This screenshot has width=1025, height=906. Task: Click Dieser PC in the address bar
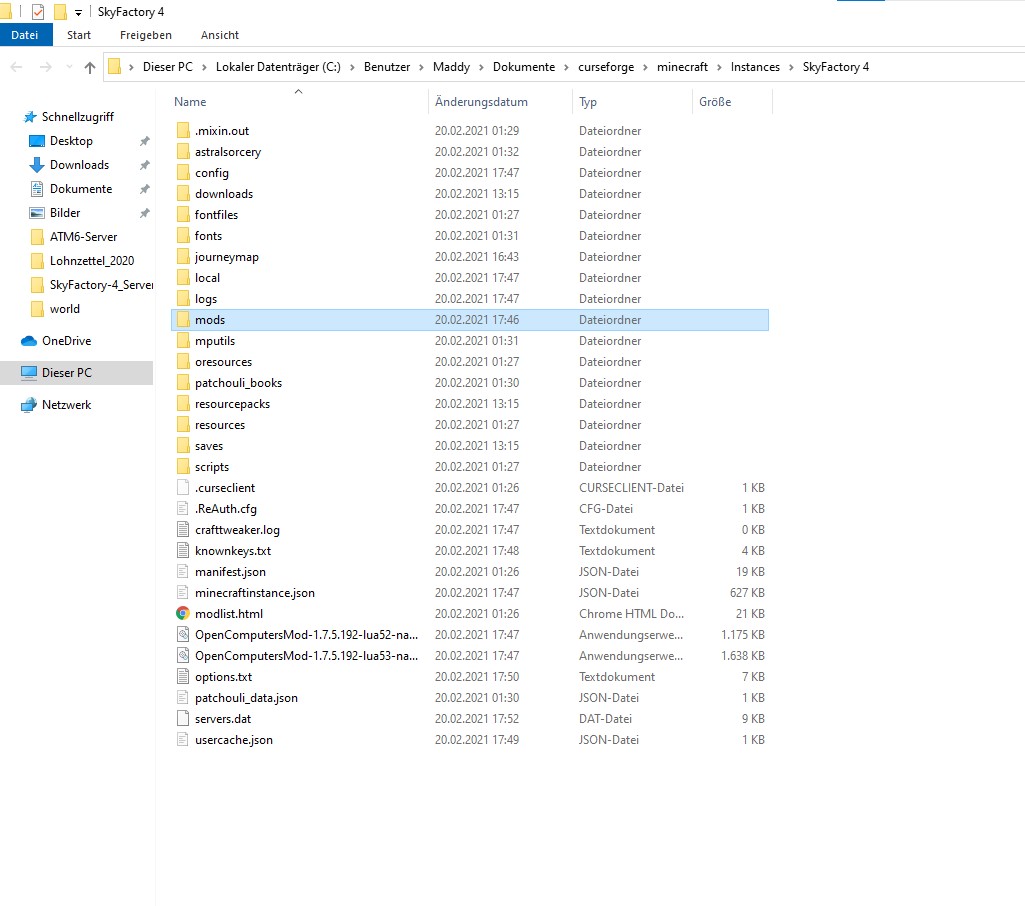pyautogui.click(x=168, y=67)
